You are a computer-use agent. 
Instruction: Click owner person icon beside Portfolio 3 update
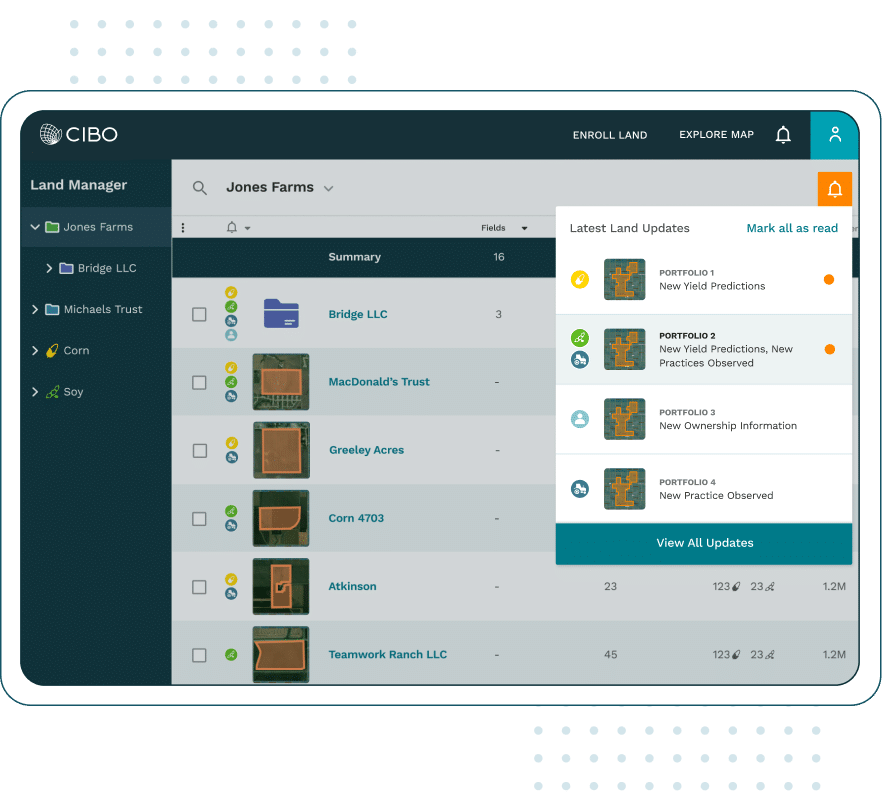(x=580, y=419)
